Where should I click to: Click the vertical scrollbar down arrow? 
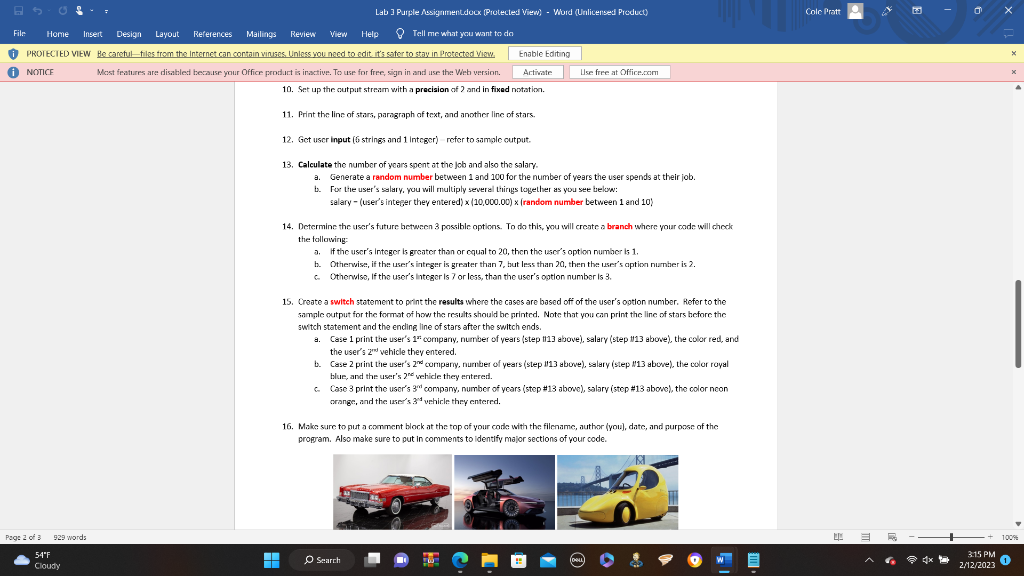1018,524
